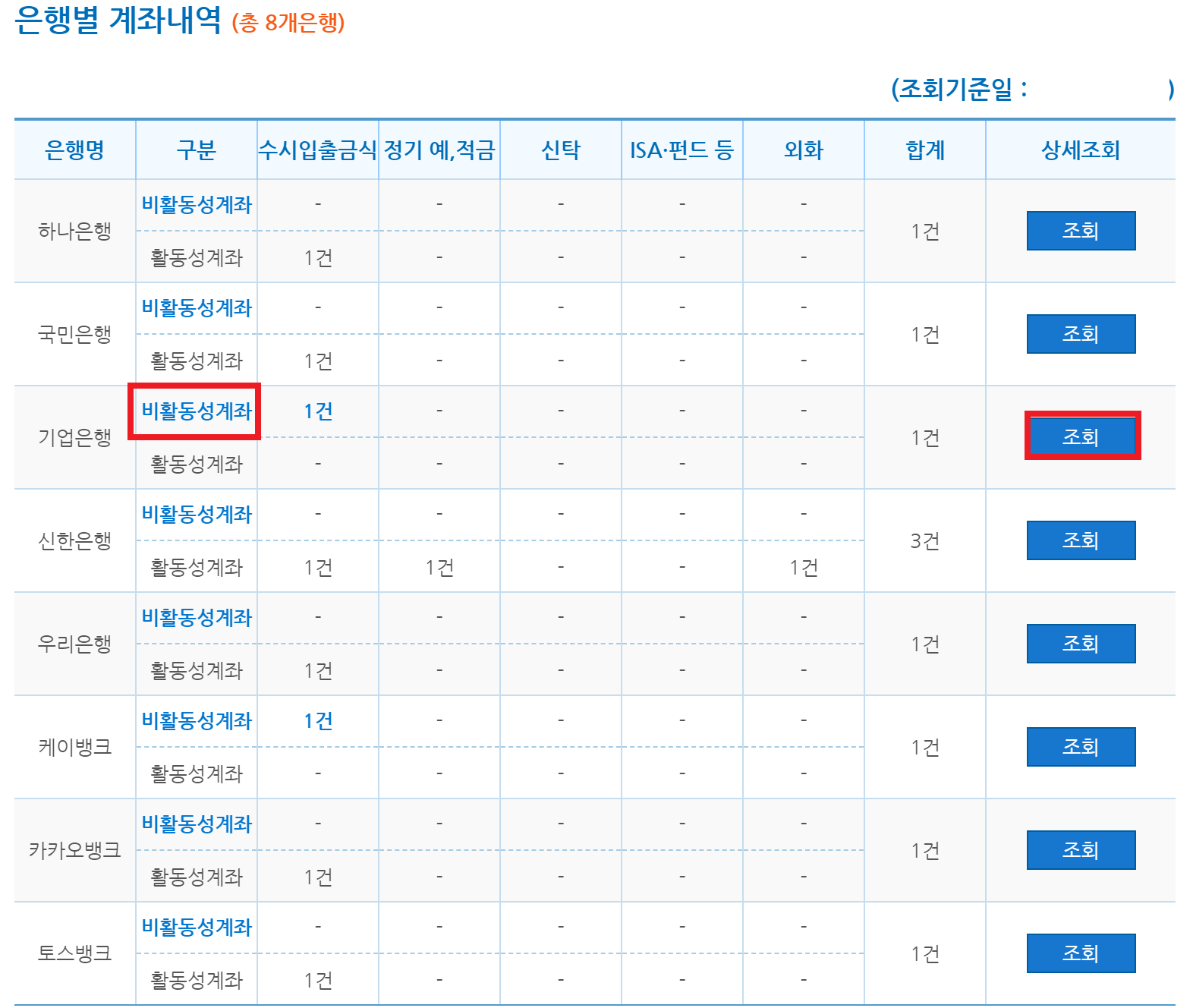The height and width of the screenshot is (1008, 1193).
Task: Click the 조회 button for 토스뱅크
Action: coord(1081,953)
